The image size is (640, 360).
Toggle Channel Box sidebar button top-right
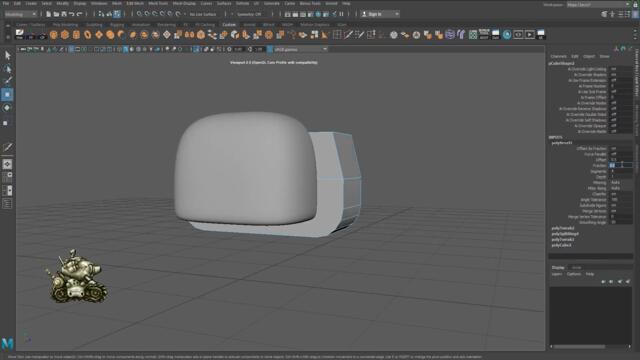click(636, 14)
